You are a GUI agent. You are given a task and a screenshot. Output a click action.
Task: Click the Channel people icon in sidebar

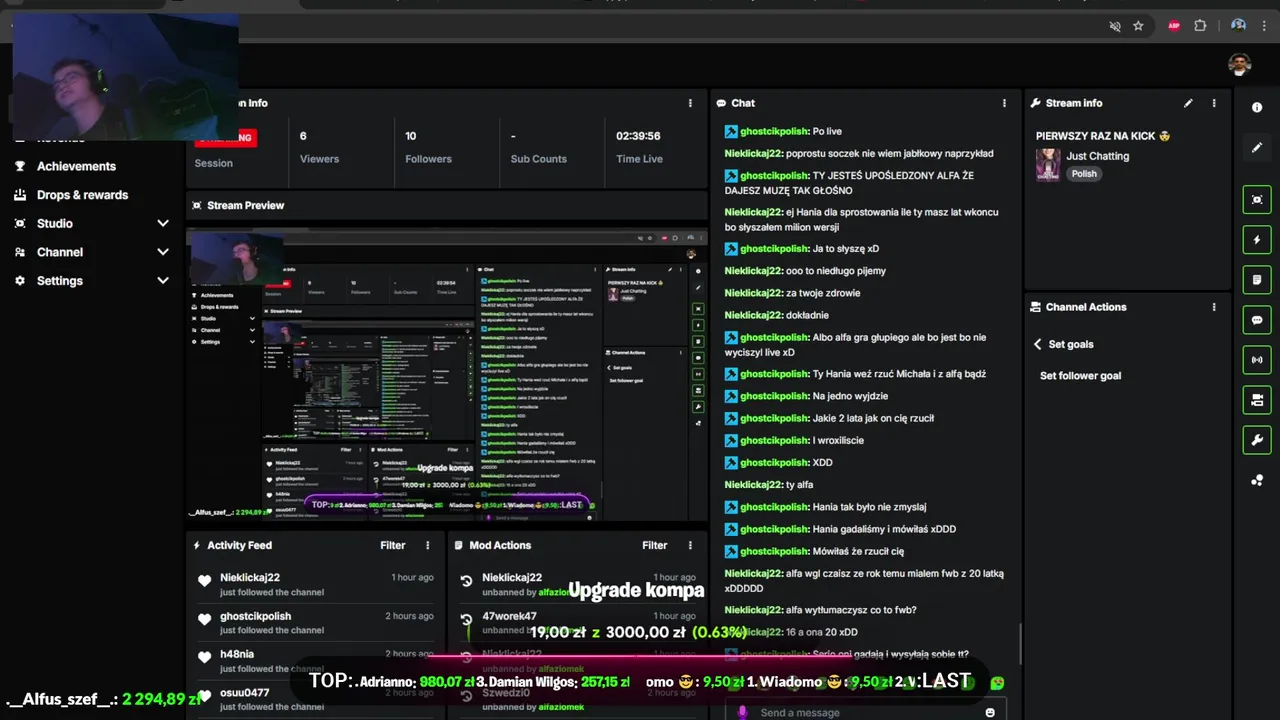point(20,252)
